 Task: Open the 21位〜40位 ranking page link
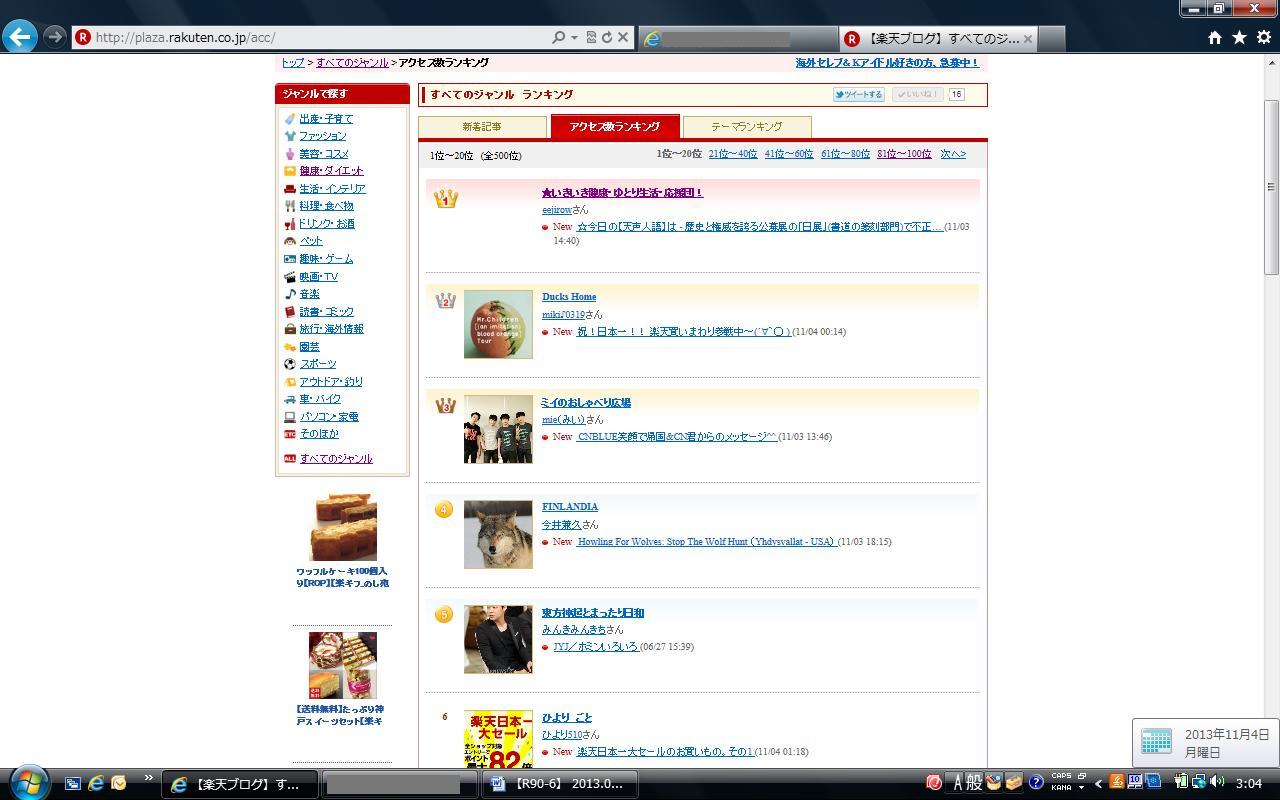click(x=732, y=154)
